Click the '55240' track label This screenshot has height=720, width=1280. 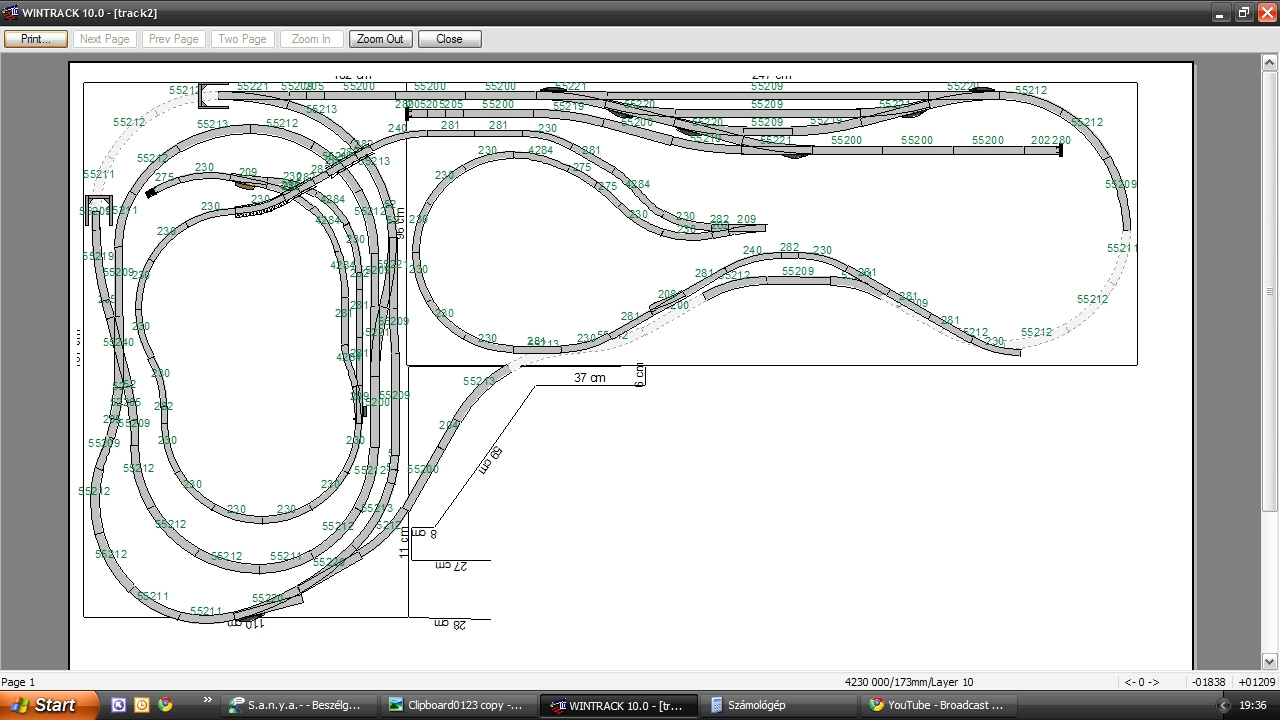click(x=118, y=342)
